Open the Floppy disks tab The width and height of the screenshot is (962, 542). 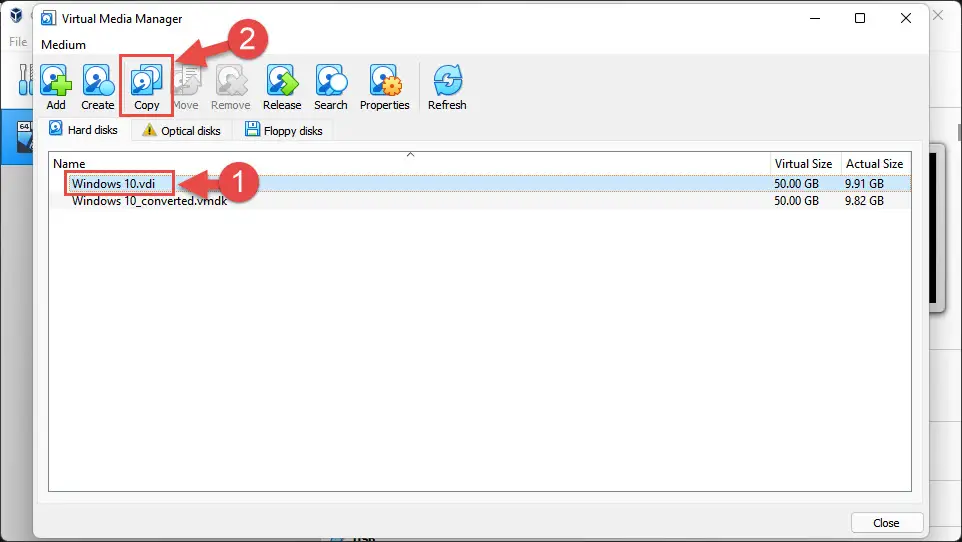point(284,131)
